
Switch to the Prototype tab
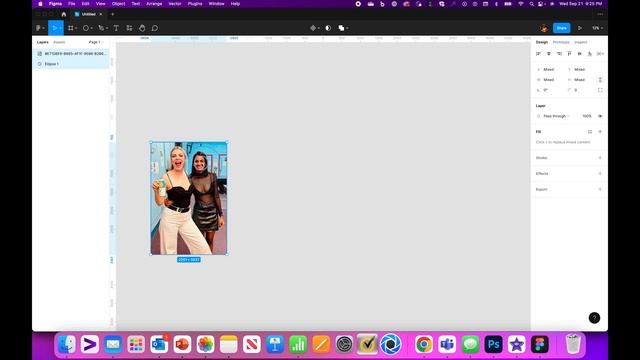(x=561, y=42)
